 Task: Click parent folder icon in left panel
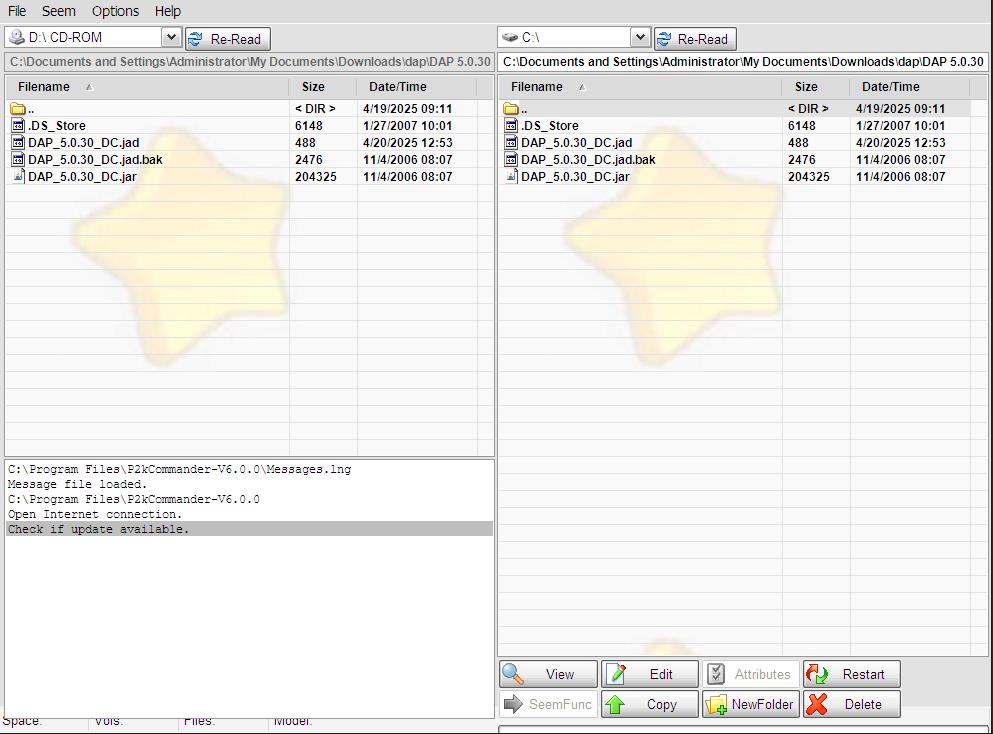pyautogui.click(x=18, y=109)
